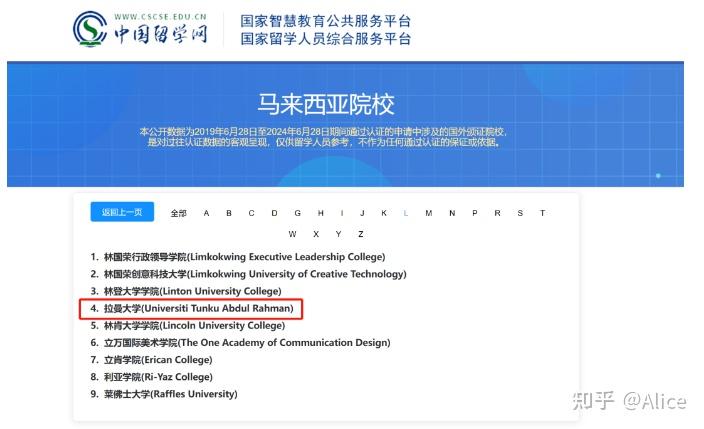
Task: Filter schools by letter T
Action: coord(542,213)
